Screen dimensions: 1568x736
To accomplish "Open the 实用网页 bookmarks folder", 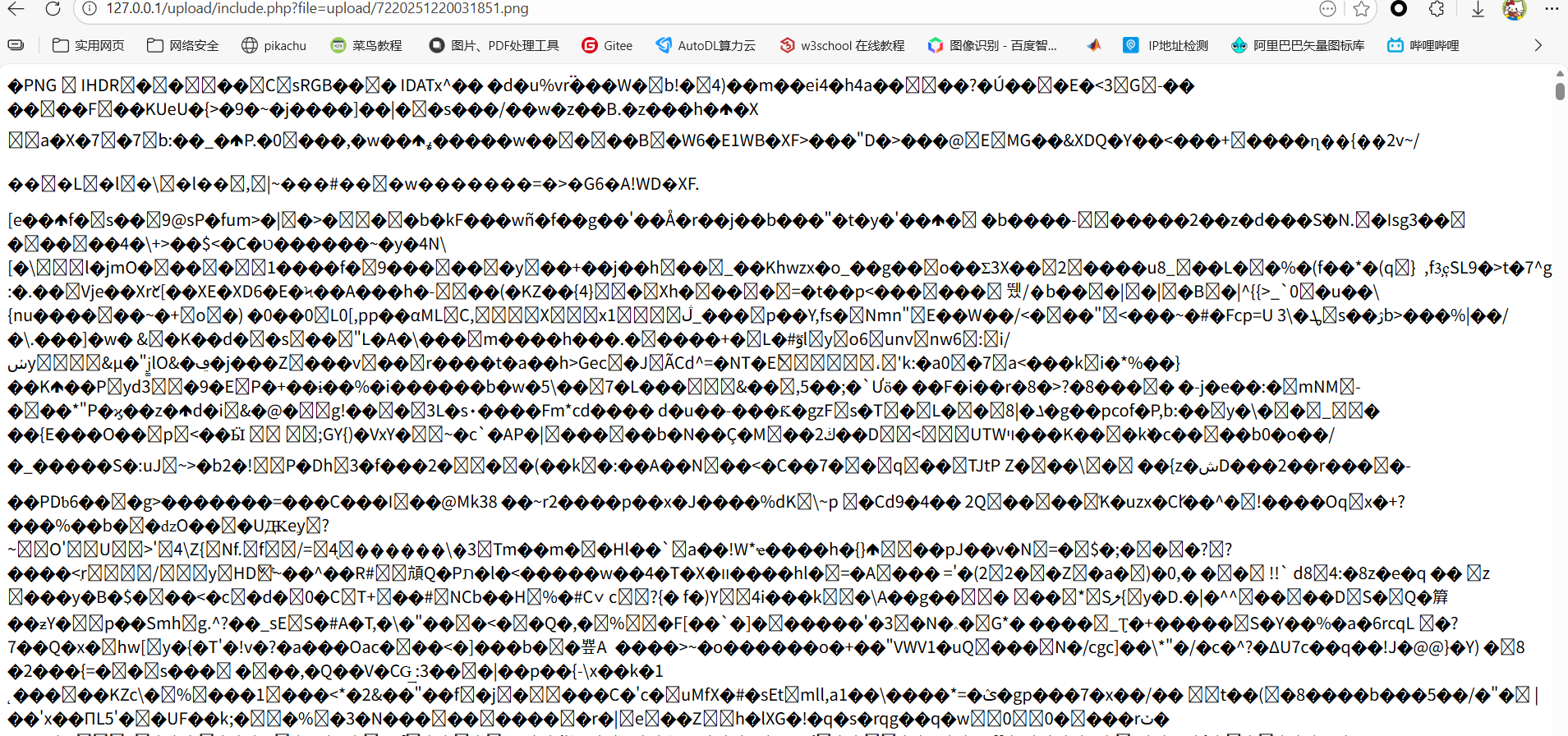I will pyautogui.click(x=89, y=45).
